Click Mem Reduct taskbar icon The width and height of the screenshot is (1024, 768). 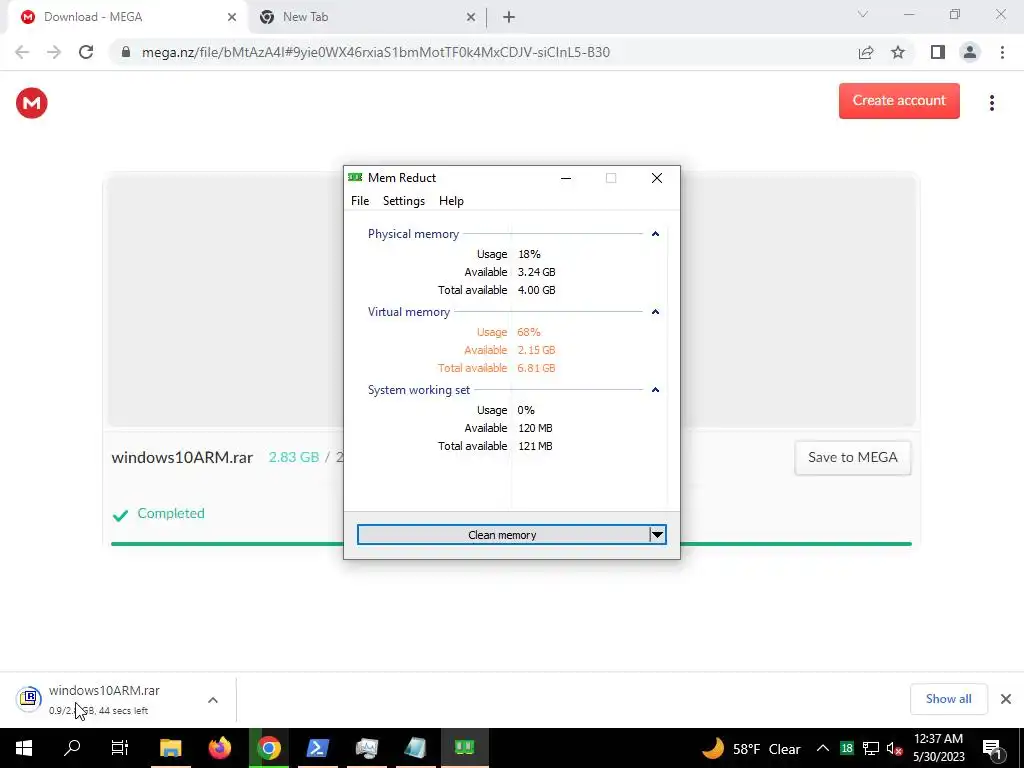tap(464, 748)
